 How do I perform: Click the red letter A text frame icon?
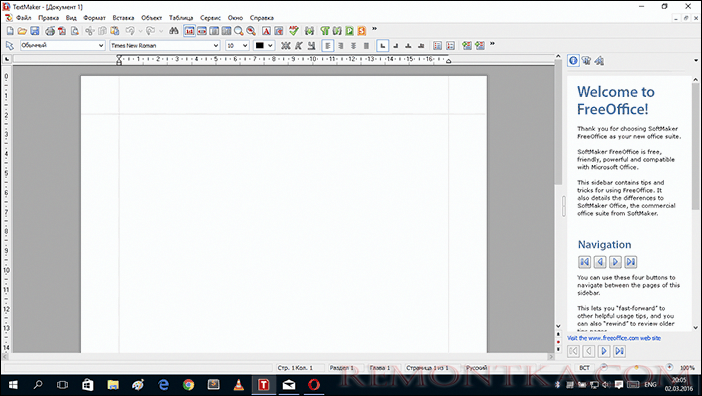pyautogui.click(x=266, y=30)
